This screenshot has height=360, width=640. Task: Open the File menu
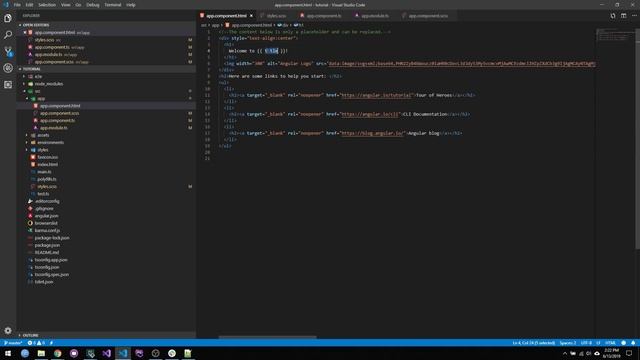pos(17,5)
